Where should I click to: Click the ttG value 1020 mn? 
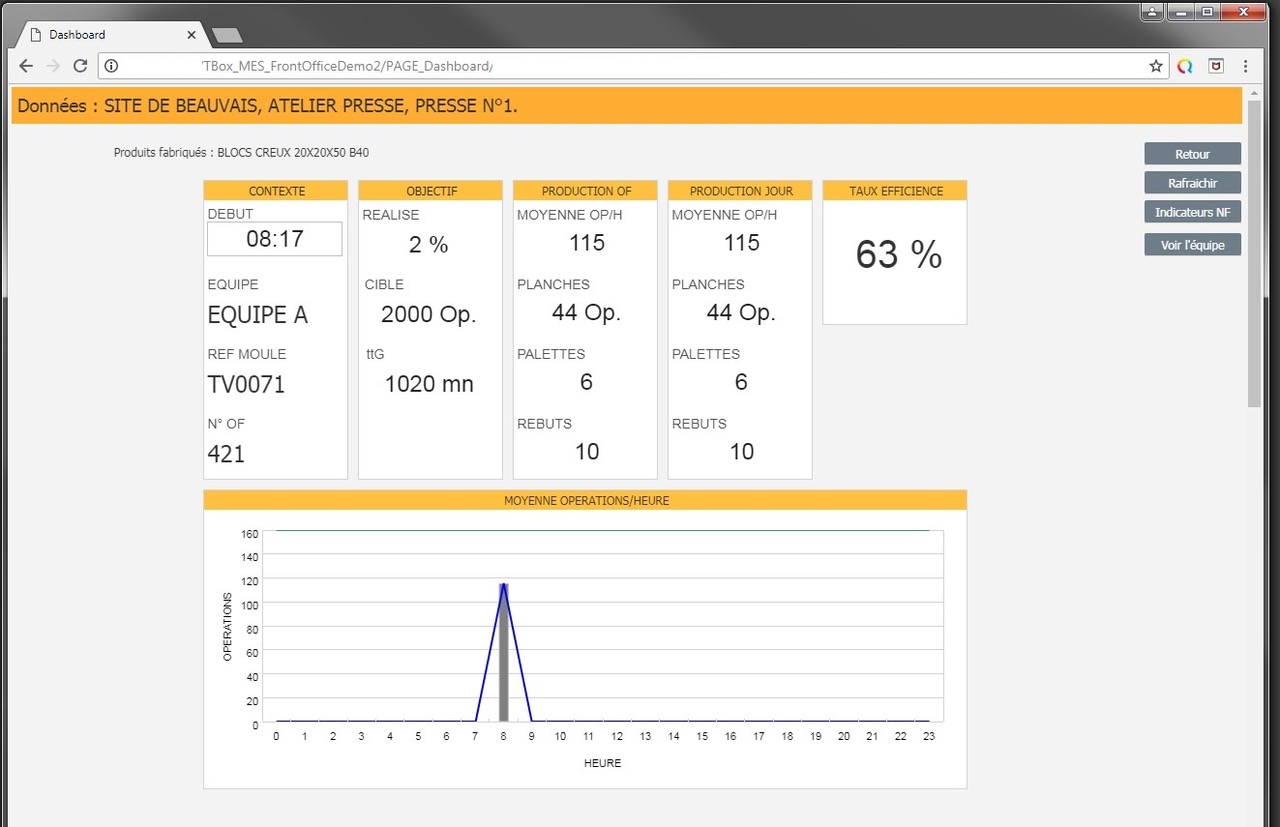(428, 384)
